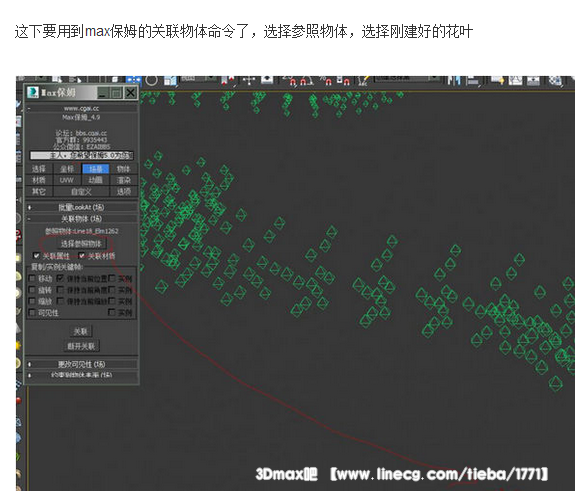Open the Material Editor icon
577x491 pixels.
[555, 81]
